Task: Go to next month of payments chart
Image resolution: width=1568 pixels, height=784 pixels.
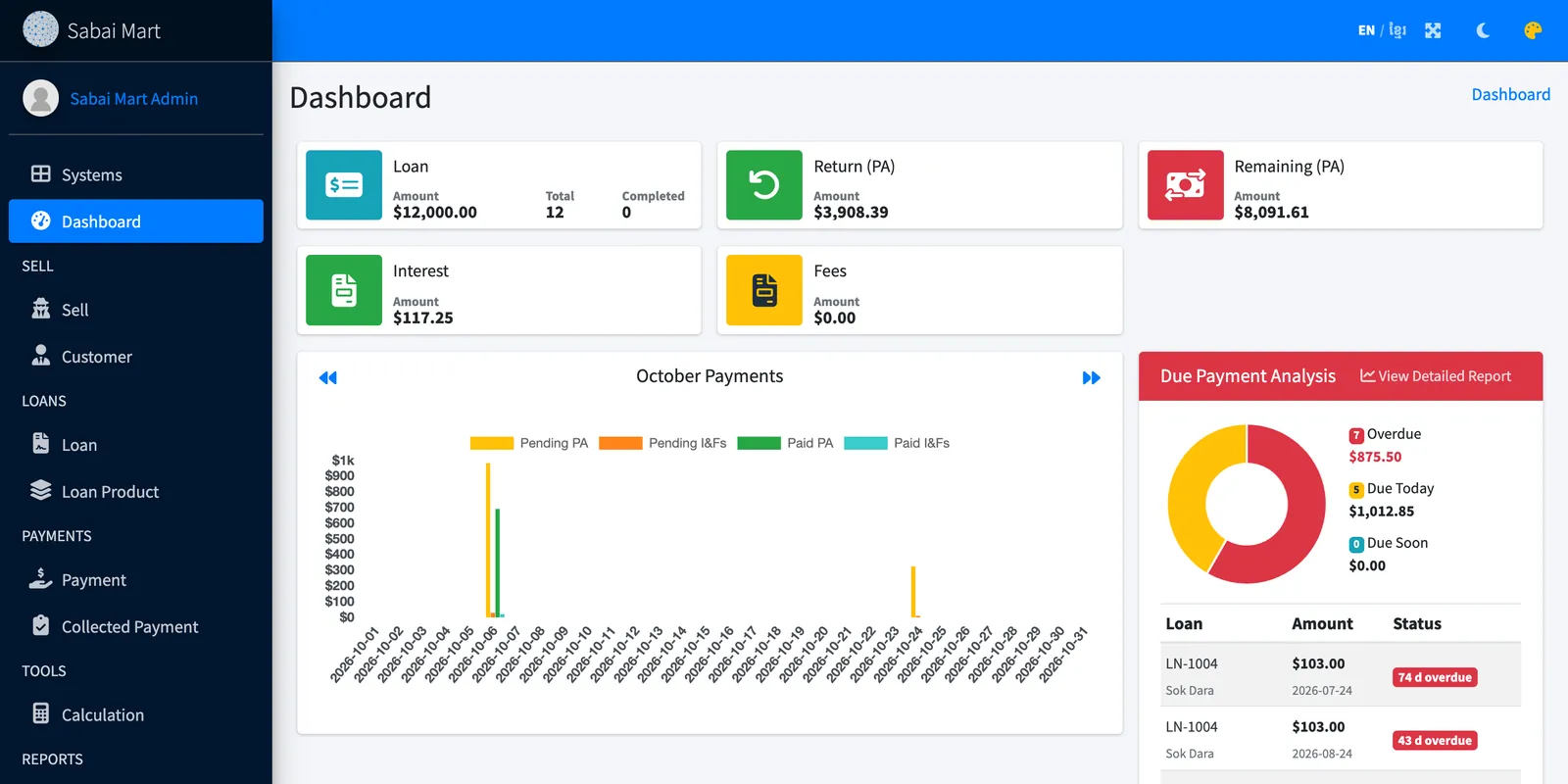Action: pos(1091,377)
